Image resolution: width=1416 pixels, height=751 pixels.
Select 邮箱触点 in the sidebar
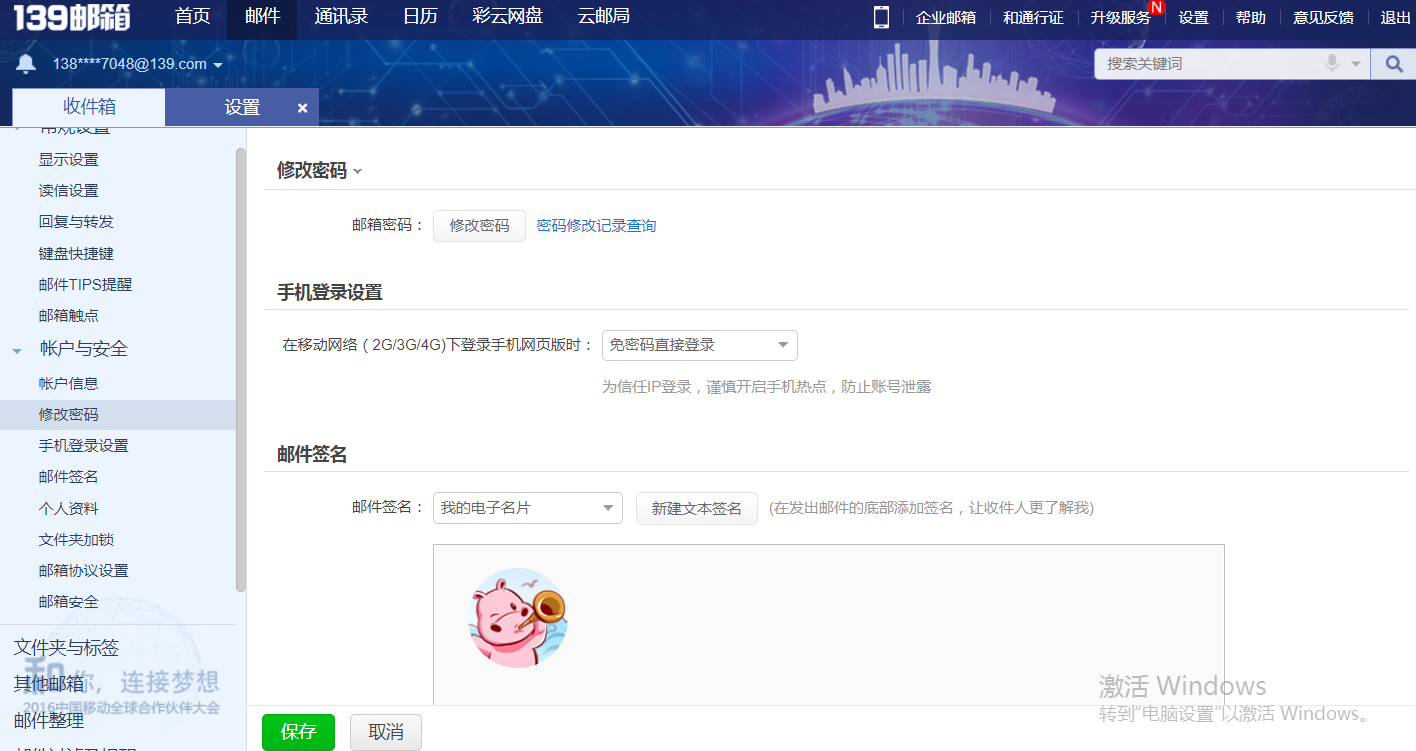click(x=68, y=316)
